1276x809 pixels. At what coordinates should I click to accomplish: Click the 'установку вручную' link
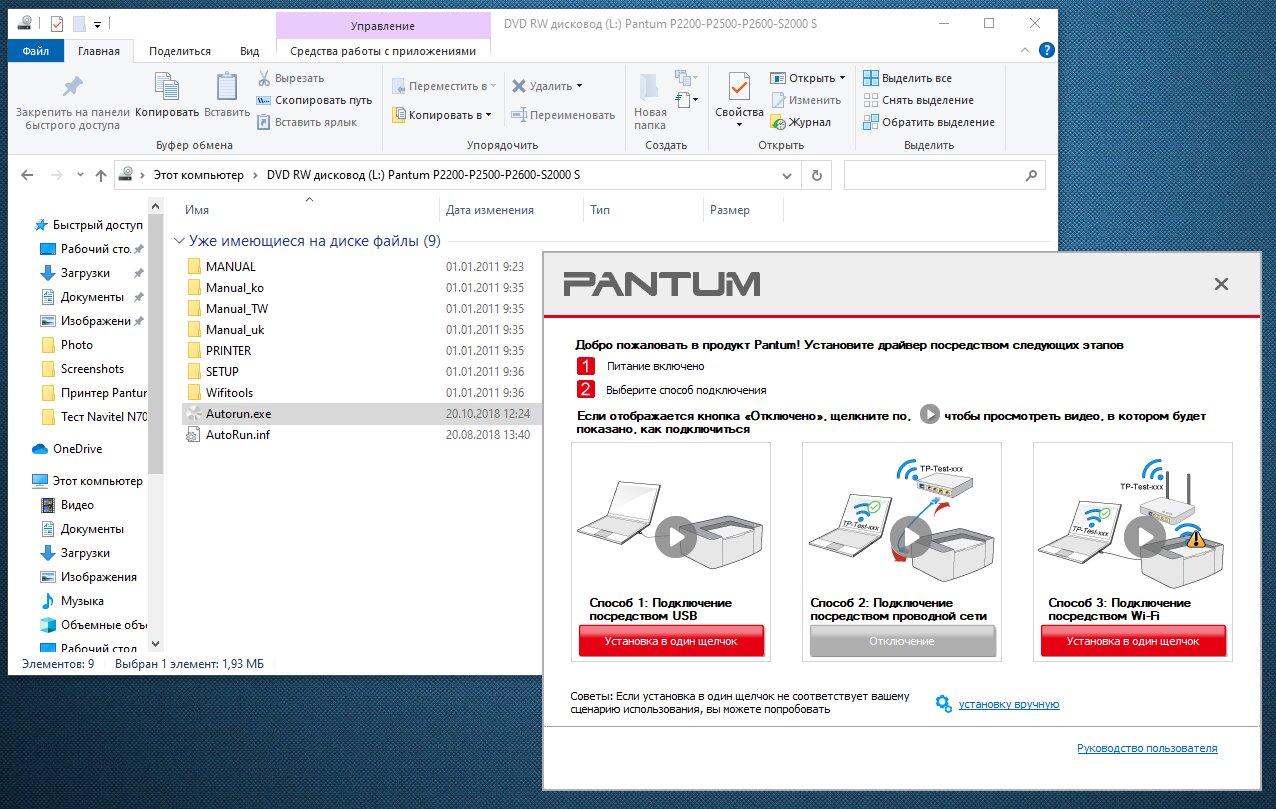(1009, 704)
